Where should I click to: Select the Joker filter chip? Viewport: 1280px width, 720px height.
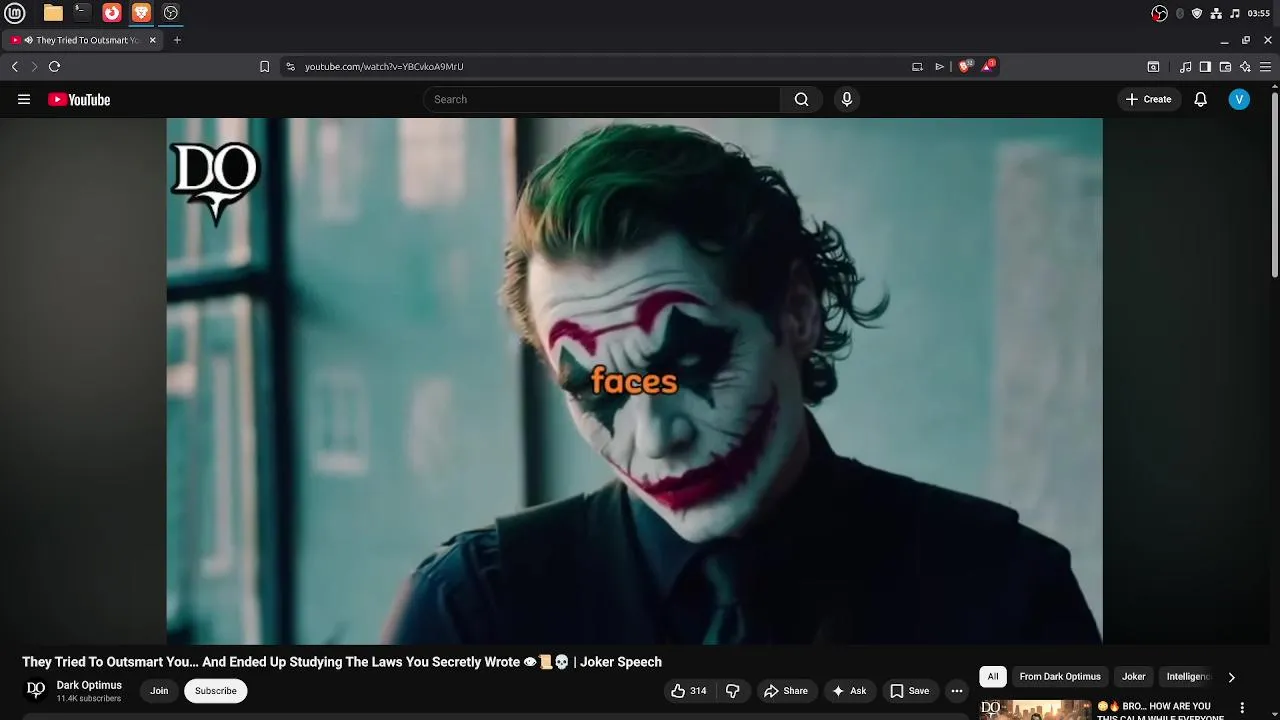[1134, 677]
